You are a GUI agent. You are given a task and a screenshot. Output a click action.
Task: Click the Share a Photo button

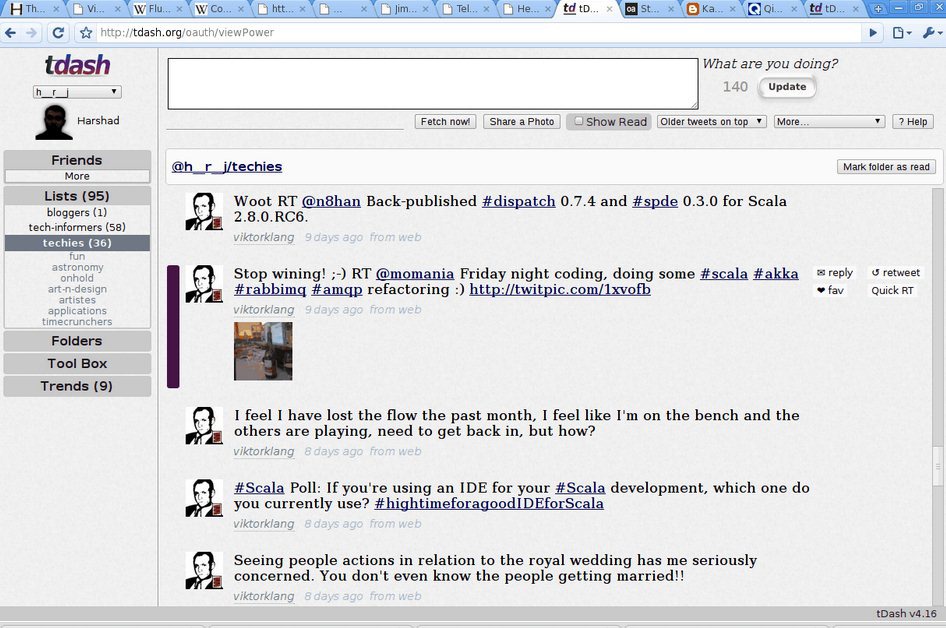[522, 121]
